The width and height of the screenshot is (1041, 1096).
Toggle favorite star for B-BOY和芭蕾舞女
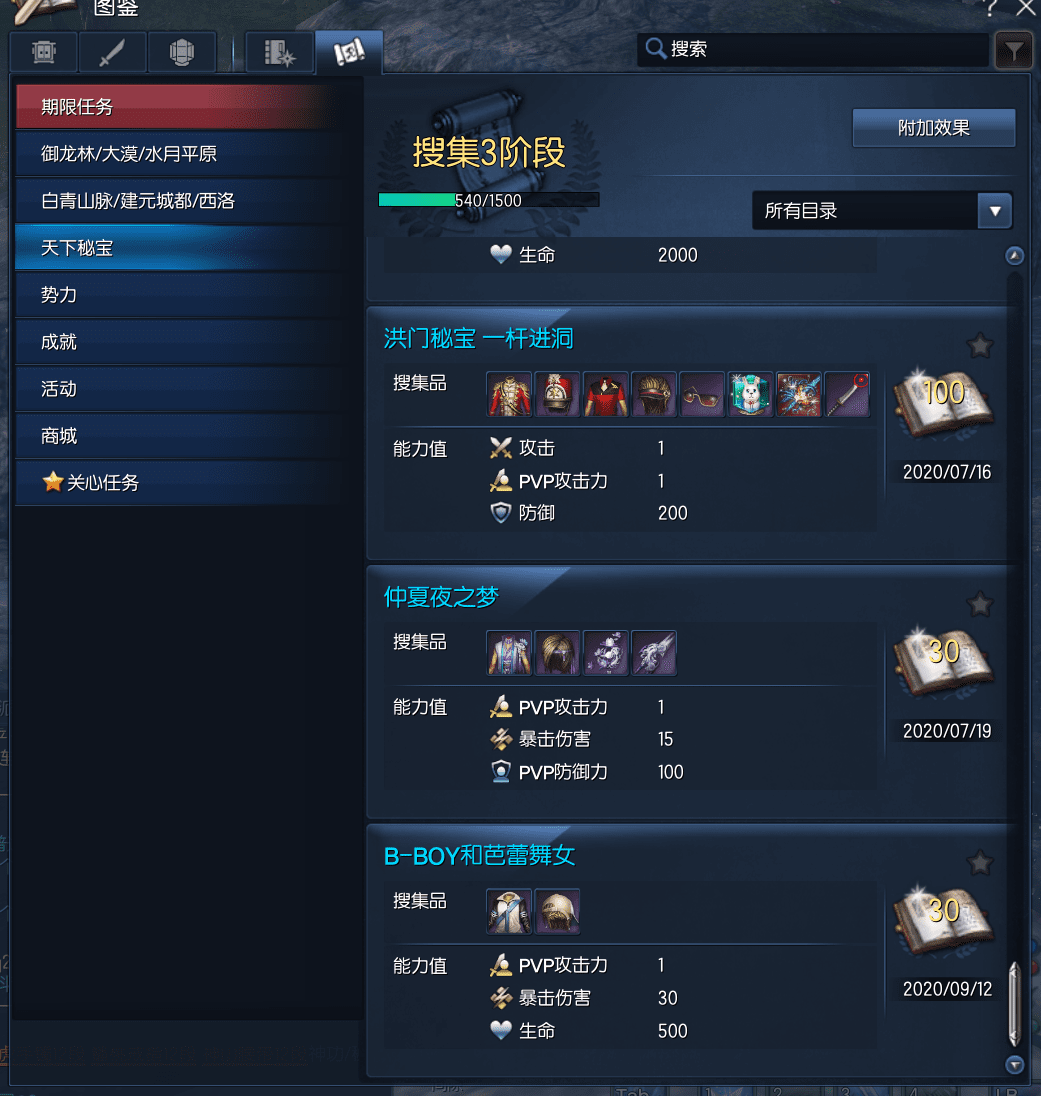coord(980,863)
